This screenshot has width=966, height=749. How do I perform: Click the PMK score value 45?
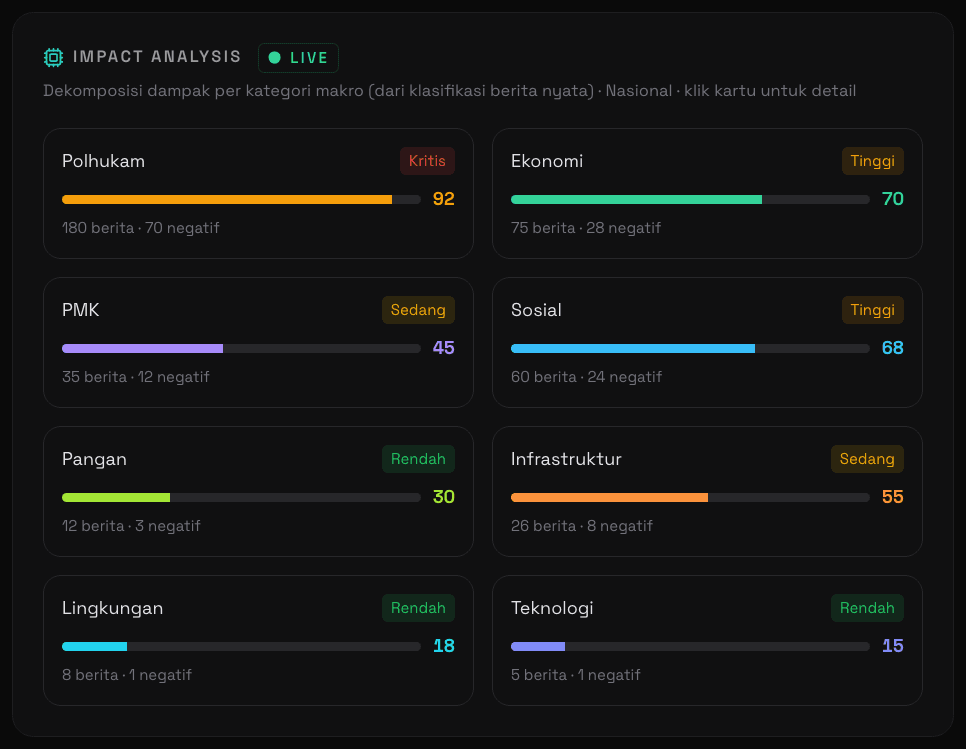pos(444,348)
